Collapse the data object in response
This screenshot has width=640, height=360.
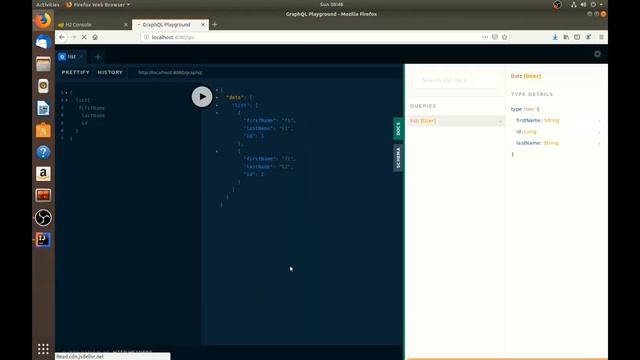(x=217, y=97)
